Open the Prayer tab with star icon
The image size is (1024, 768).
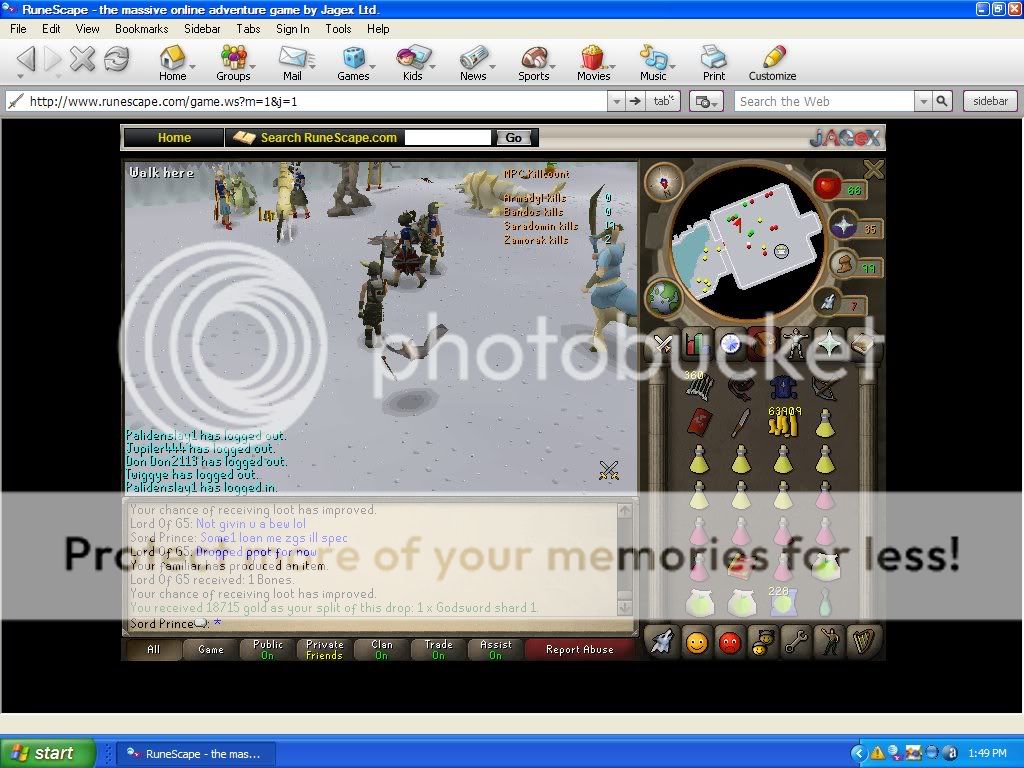(x=830, y=343)
